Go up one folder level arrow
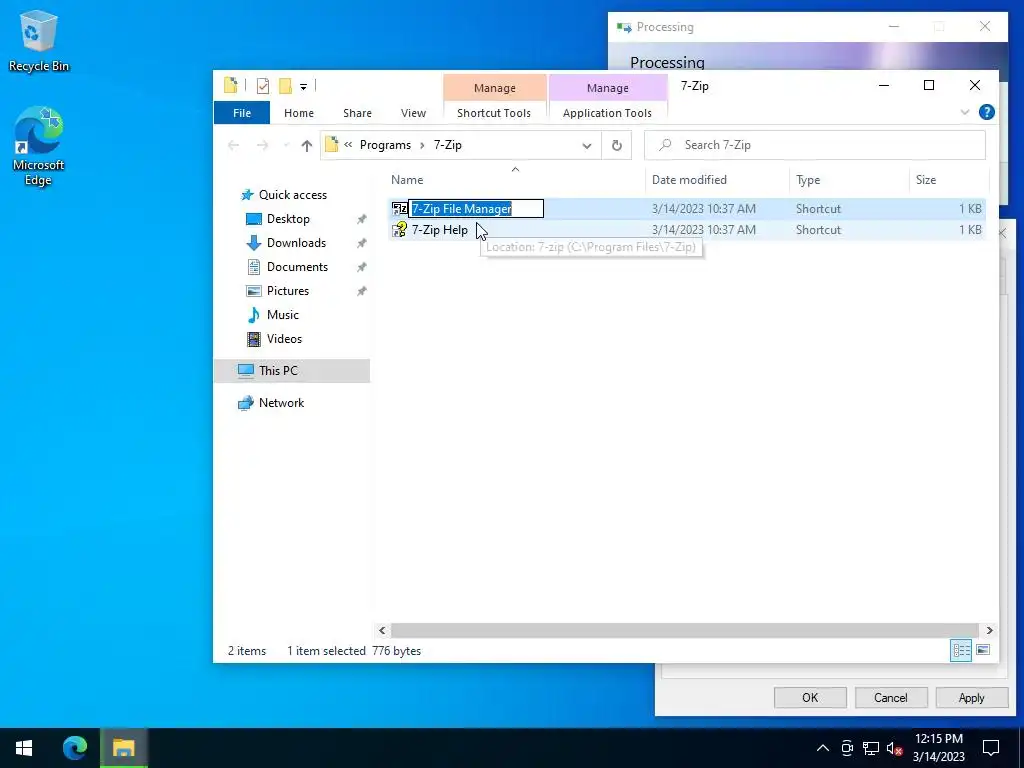This screenshot has width=1024, height=768. pos(306,146)
